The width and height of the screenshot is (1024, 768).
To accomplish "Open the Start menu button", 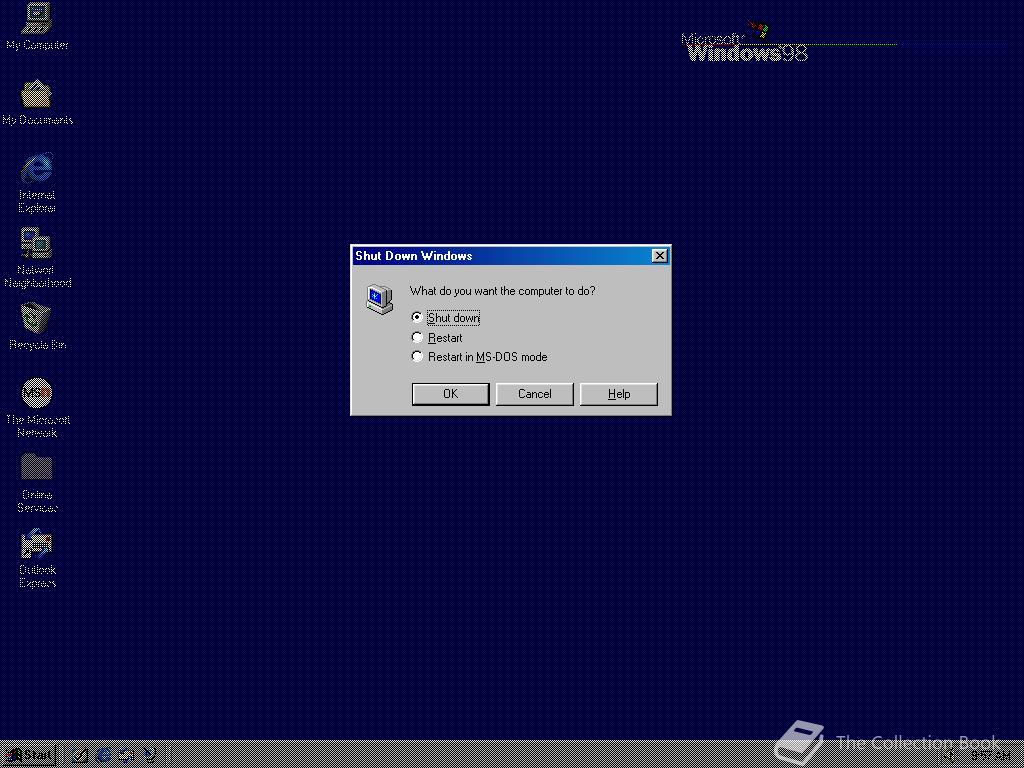I will point(29,756).
